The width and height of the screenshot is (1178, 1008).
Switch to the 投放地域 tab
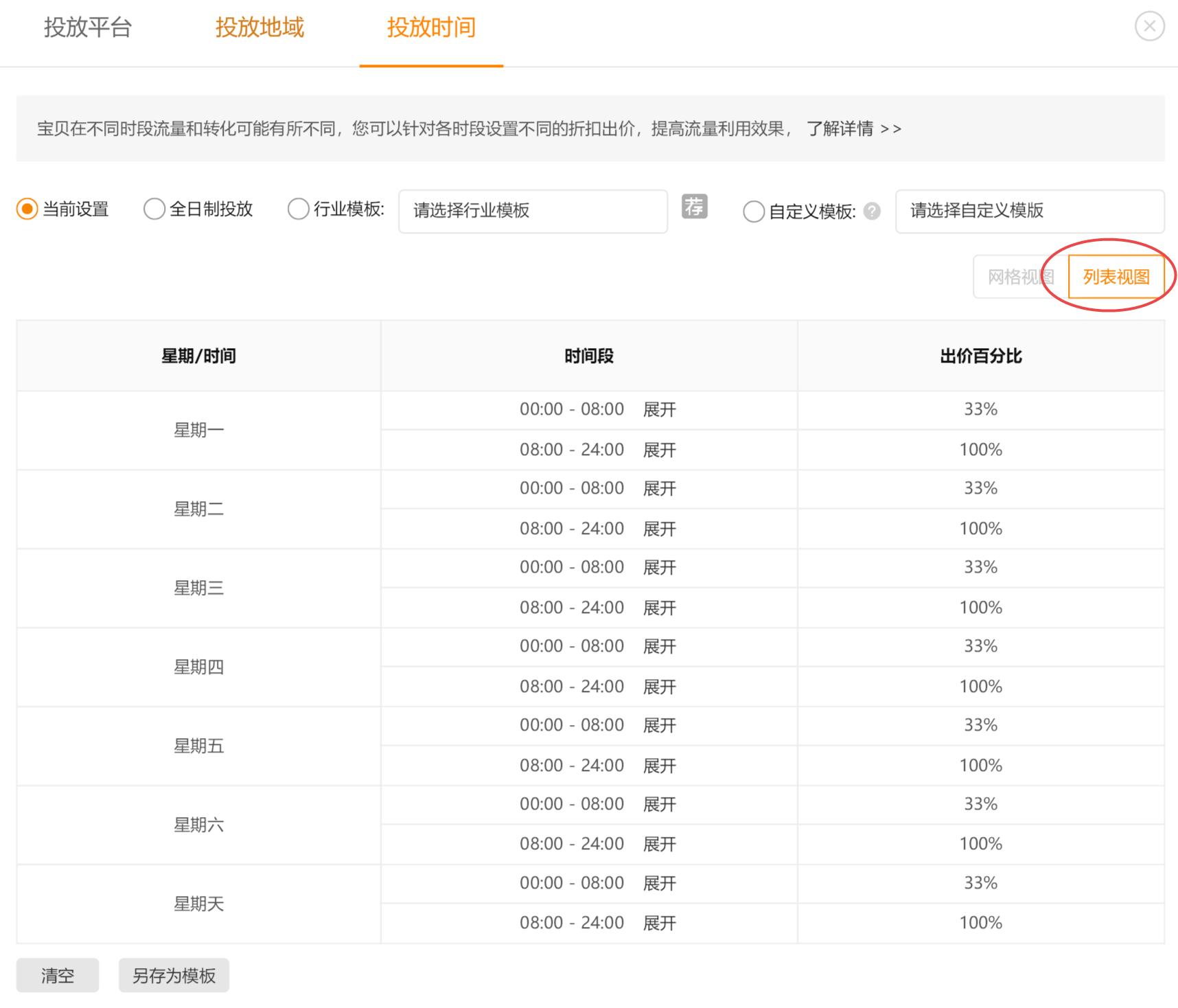tap(259, 27)
